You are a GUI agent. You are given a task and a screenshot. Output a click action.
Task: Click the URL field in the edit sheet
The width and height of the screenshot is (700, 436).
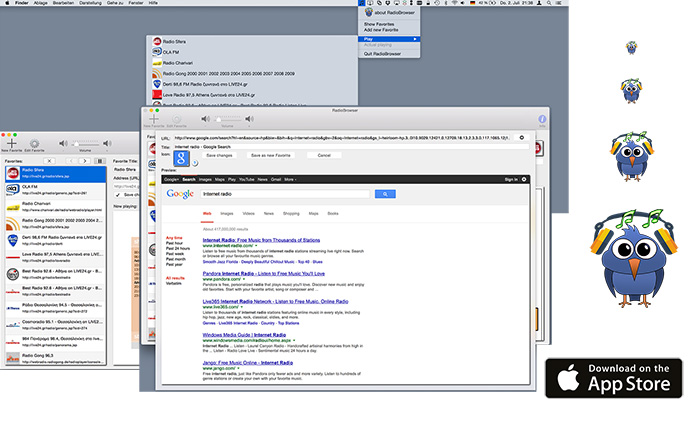point(342,138)
